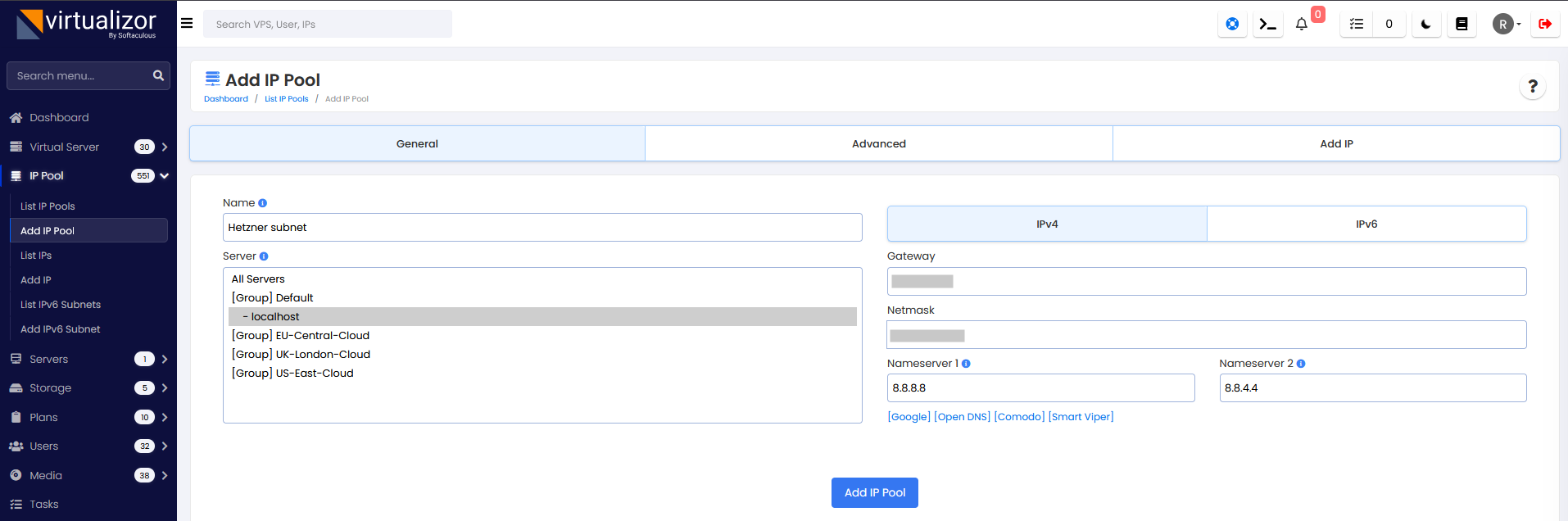Image resolution: width=1568 pixels, height=521 pixels.
Task: Select EU-Central-Cloud group in server list
Action: (301, 336)
